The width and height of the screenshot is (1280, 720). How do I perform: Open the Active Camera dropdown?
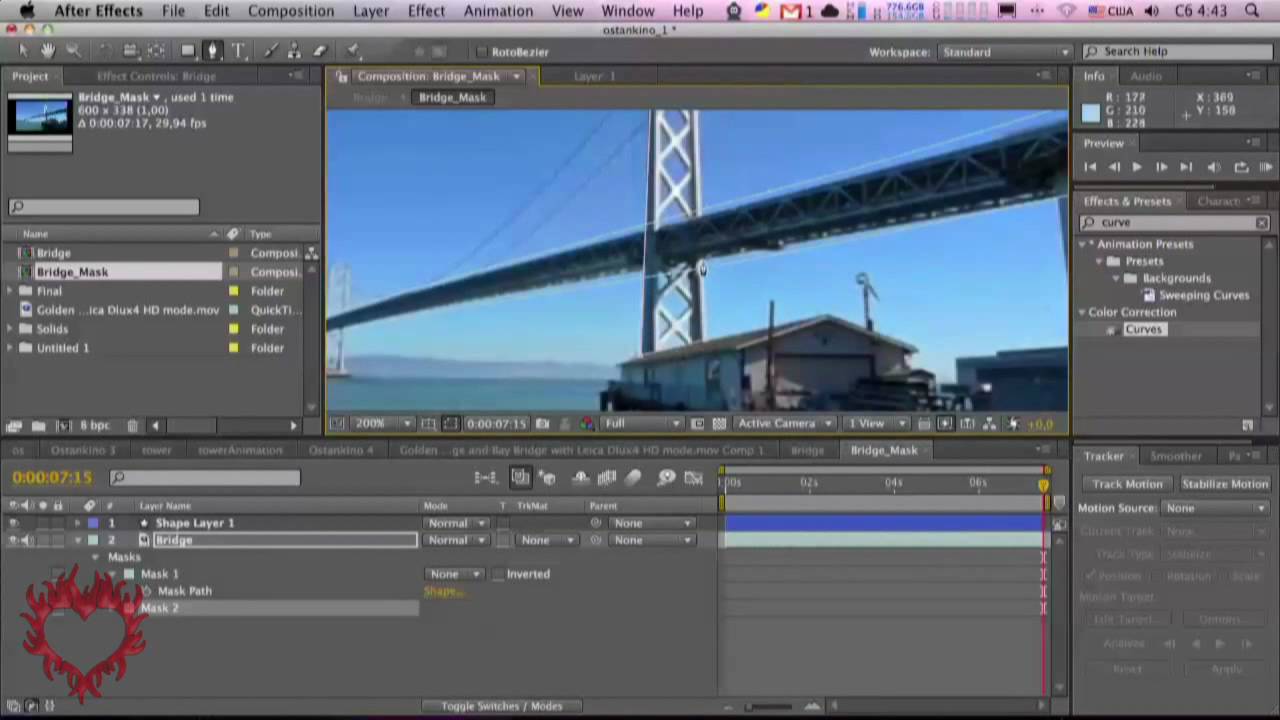click(x=784, y=424)
